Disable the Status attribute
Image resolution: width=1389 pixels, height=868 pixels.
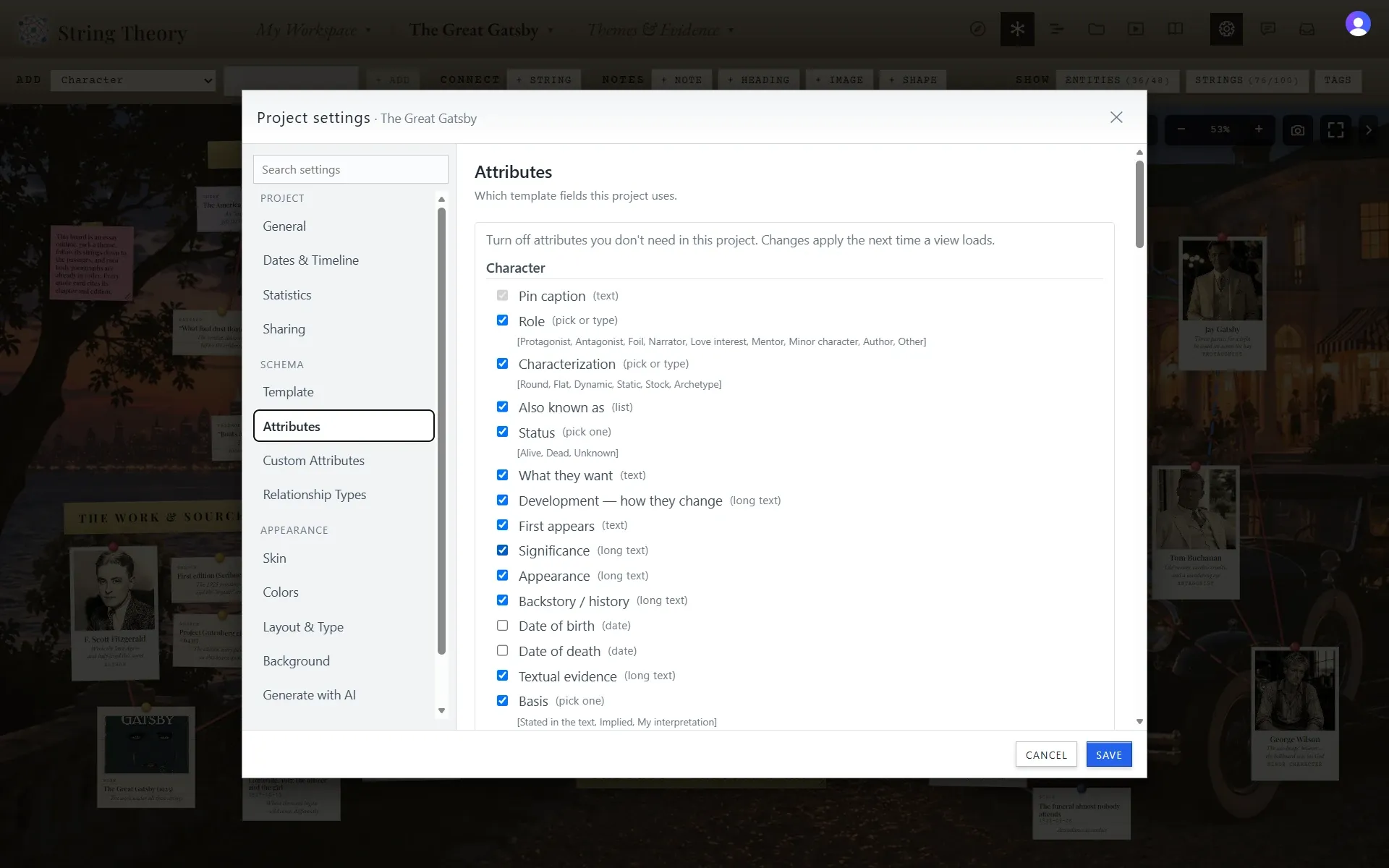[x=502, y=432]
